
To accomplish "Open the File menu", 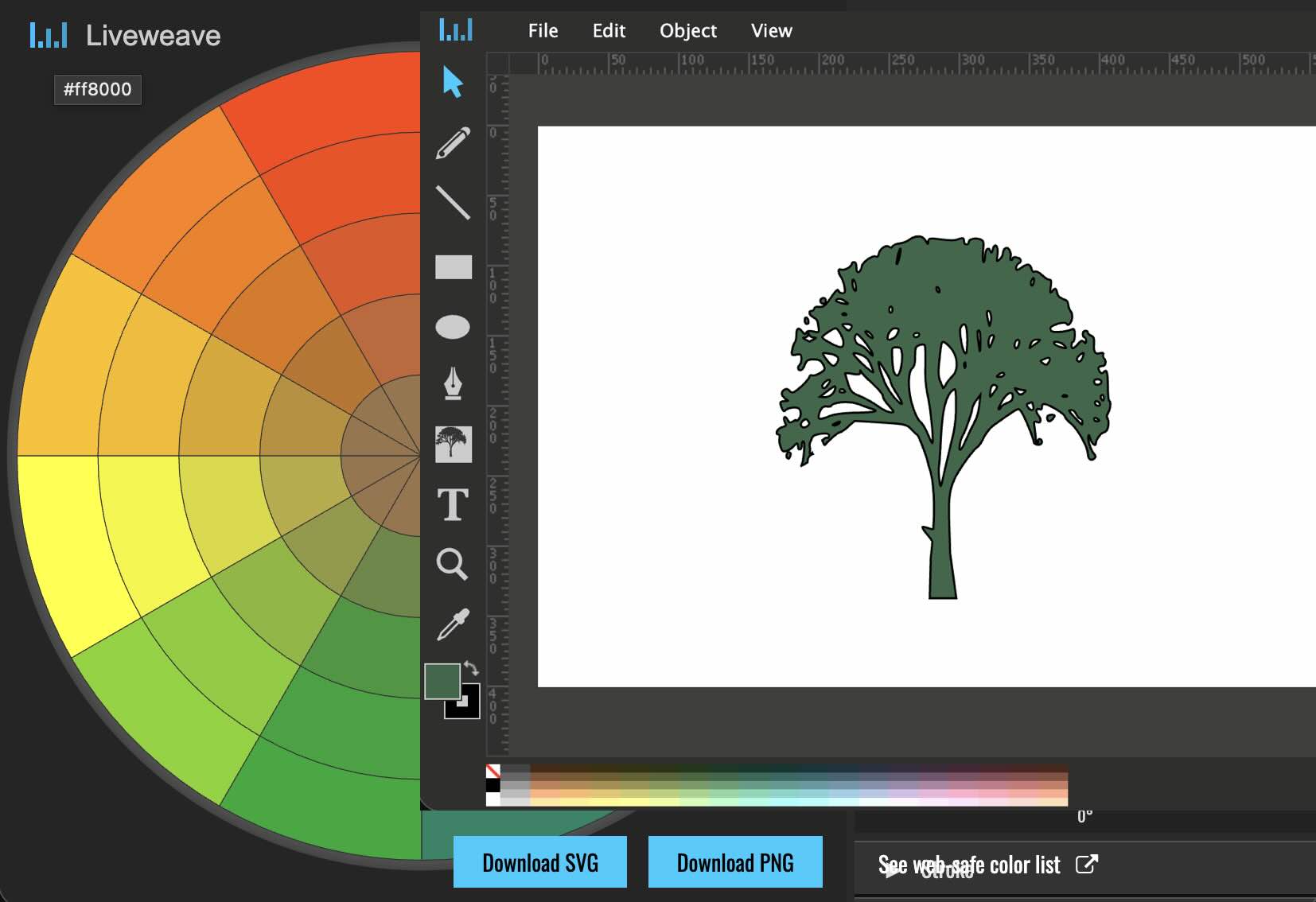I will coord(543,31).
